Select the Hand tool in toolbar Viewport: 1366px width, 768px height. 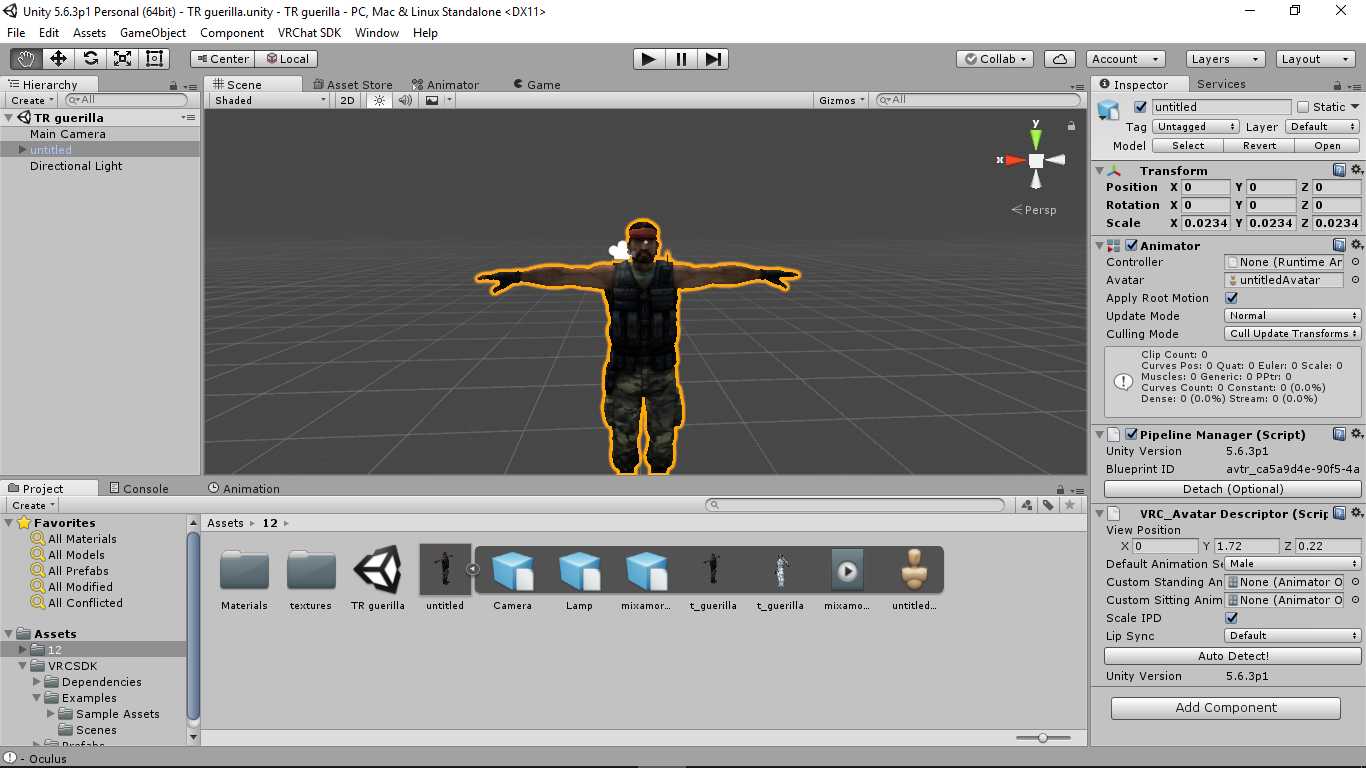(x=26, y=59)
